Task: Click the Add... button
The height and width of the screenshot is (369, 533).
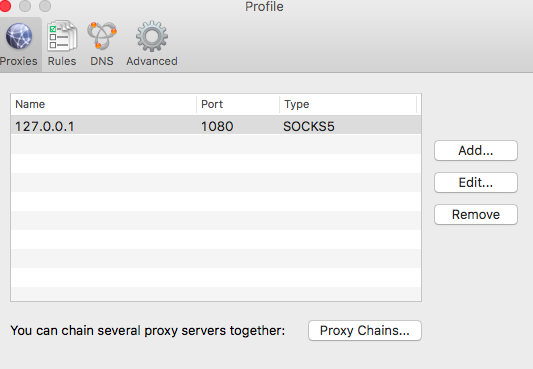Action: click(x=476, y=151)
